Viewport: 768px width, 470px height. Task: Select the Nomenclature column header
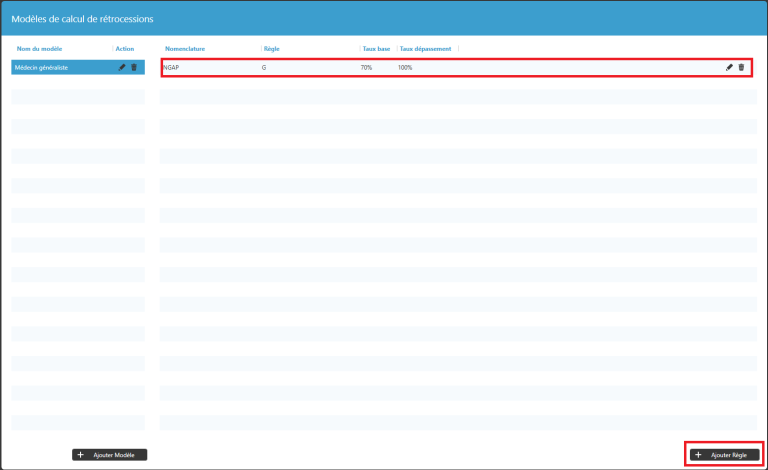tap(185, 48)
